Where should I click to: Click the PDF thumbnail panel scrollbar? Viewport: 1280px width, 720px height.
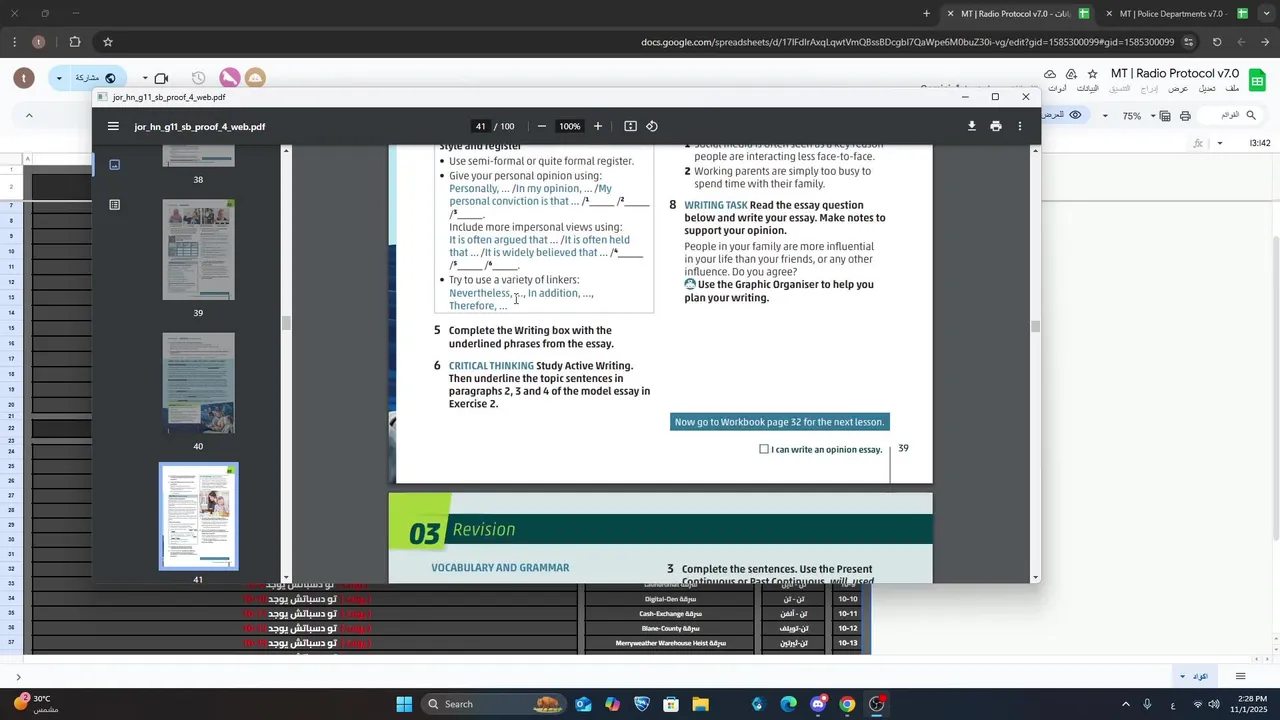tap(286, 322)
